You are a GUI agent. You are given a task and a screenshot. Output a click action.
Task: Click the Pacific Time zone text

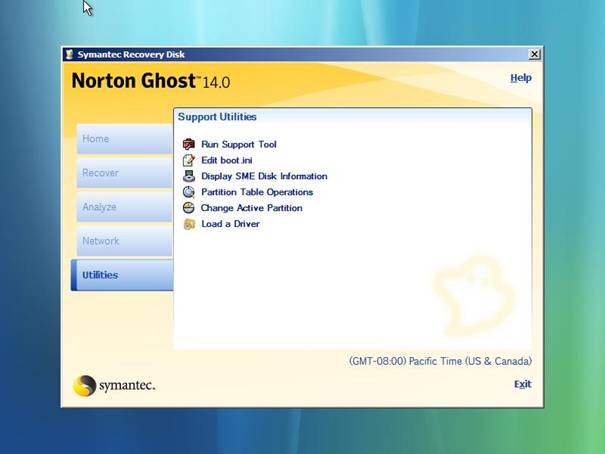440,361
